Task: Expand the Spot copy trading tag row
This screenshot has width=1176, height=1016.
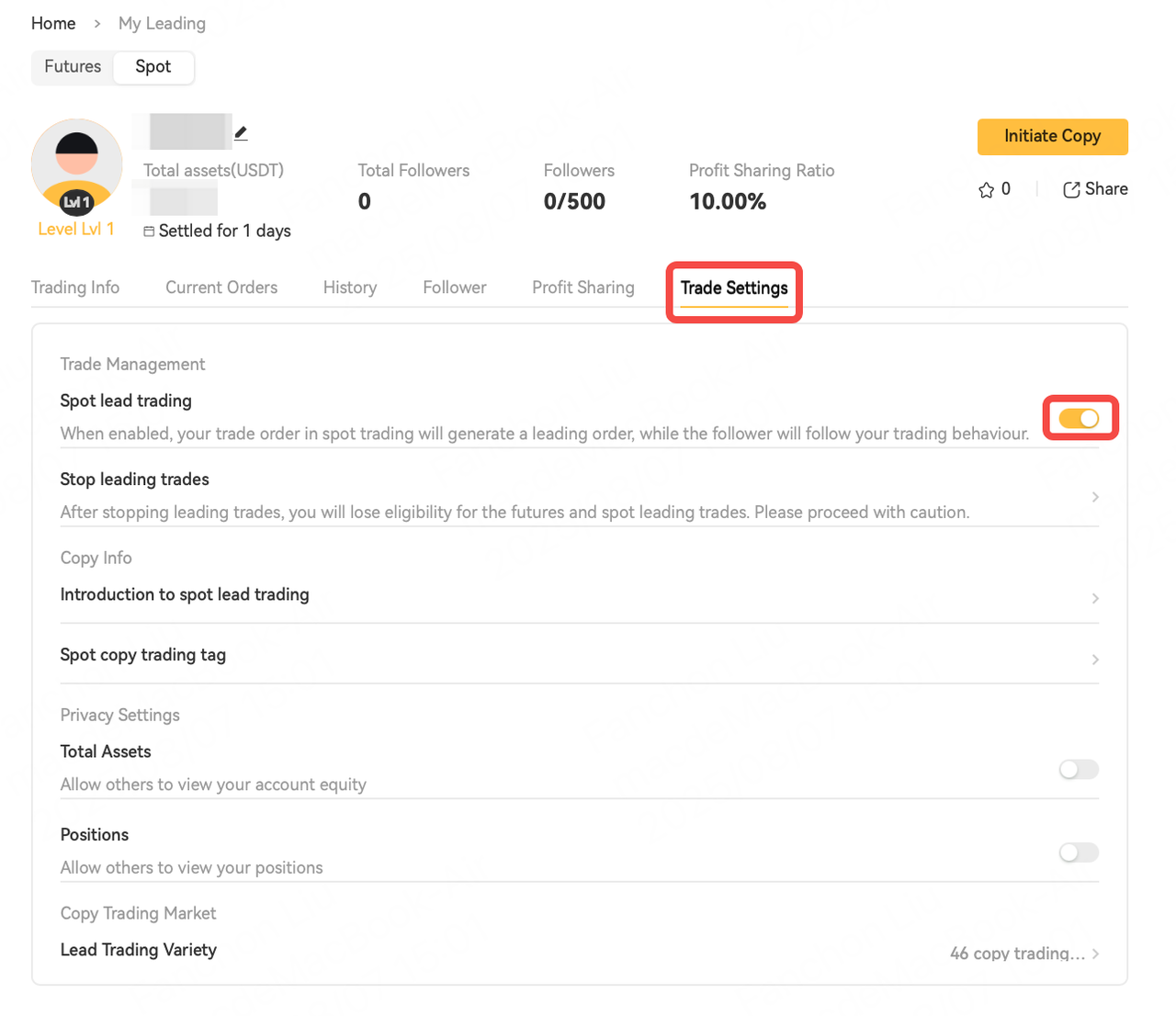Action: click(x=580, y=656)
